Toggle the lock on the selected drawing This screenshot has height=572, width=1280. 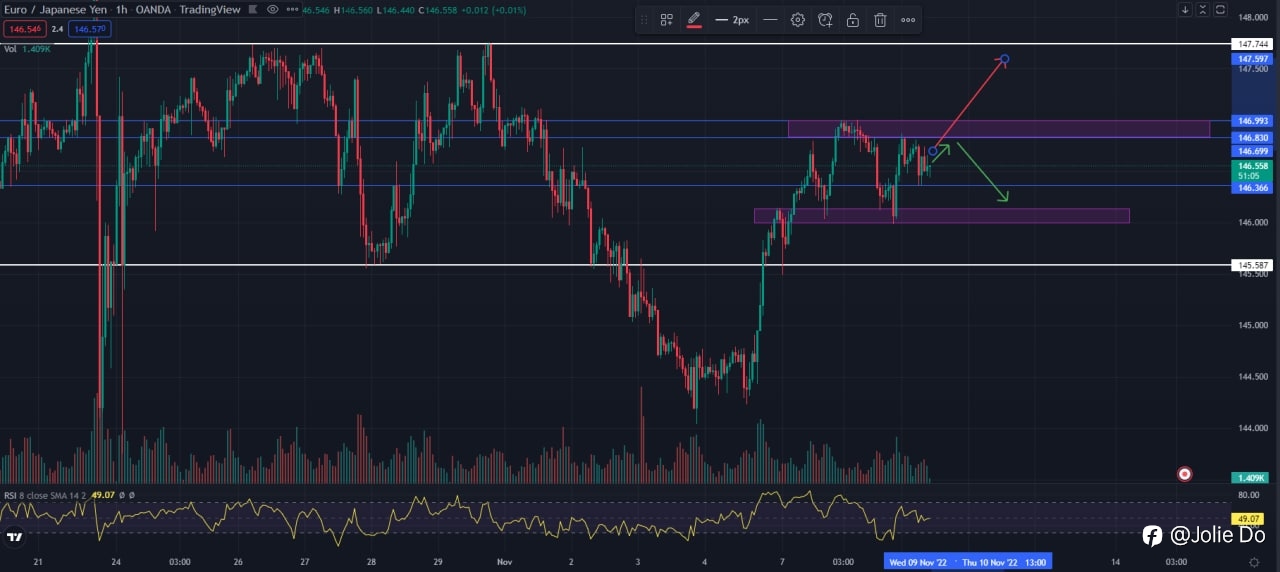tap(852, 20)
